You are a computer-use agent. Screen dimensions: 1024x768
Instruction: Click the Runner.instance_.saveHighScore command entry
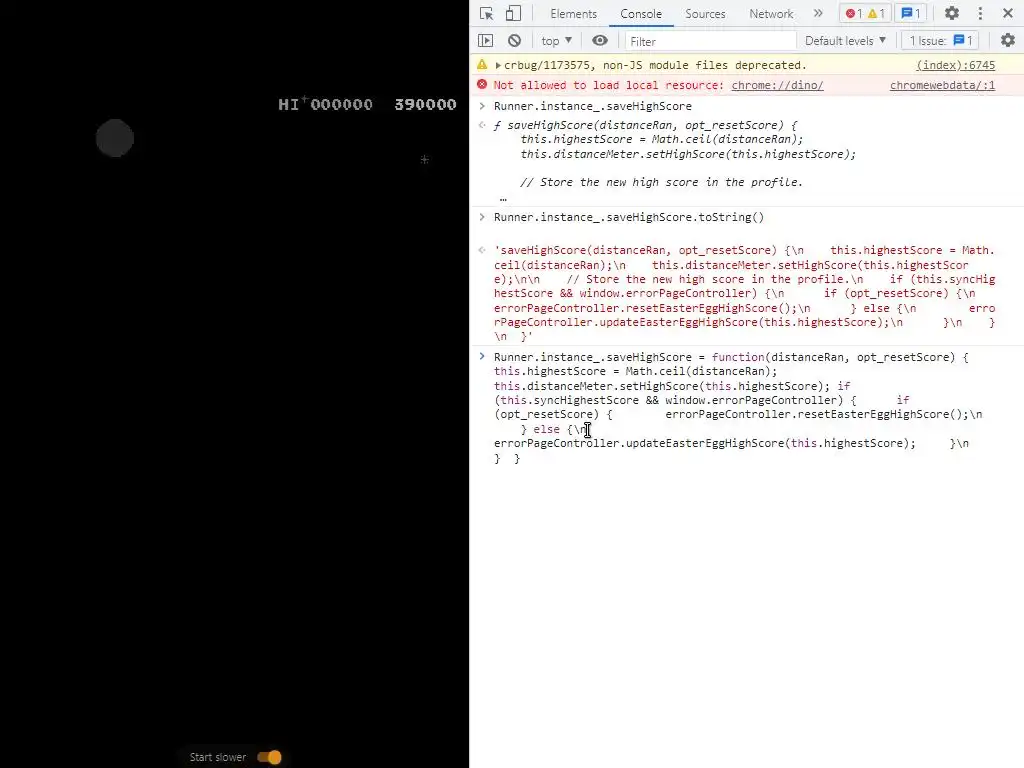pyautogui.click(x=592, y=106)
